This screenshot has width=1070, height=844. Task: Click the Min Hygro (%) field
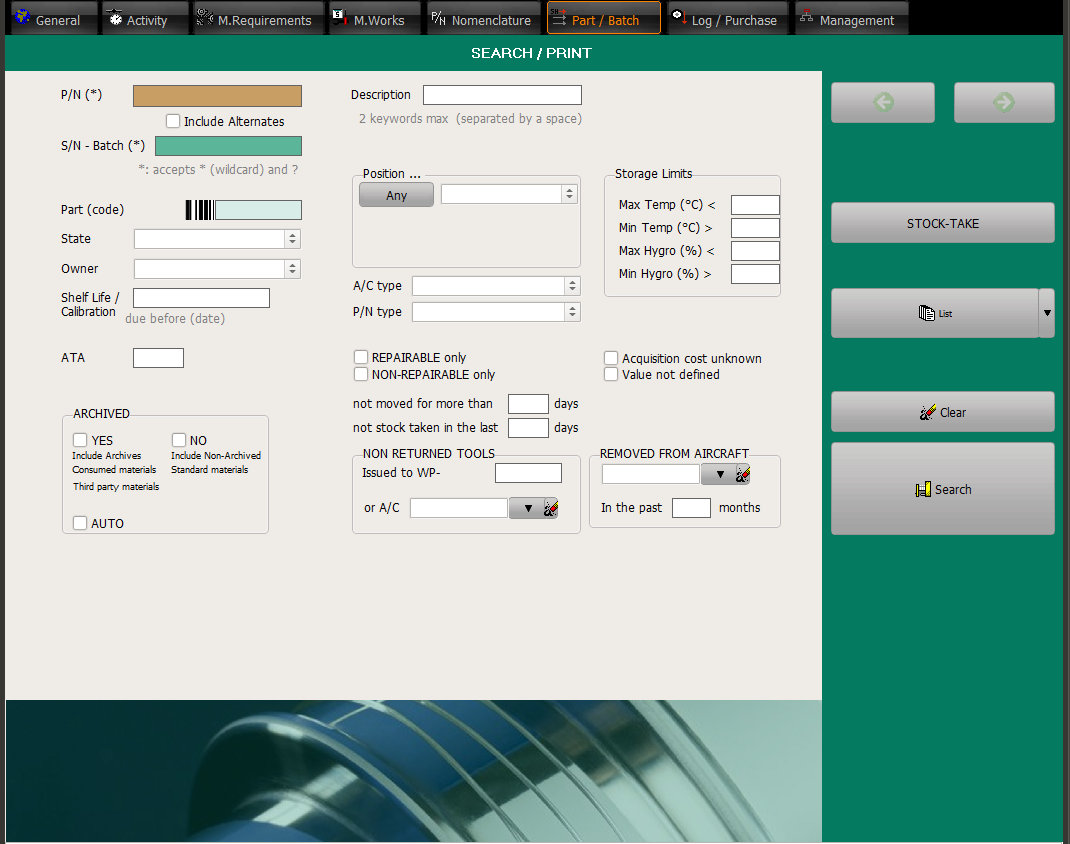755,274
